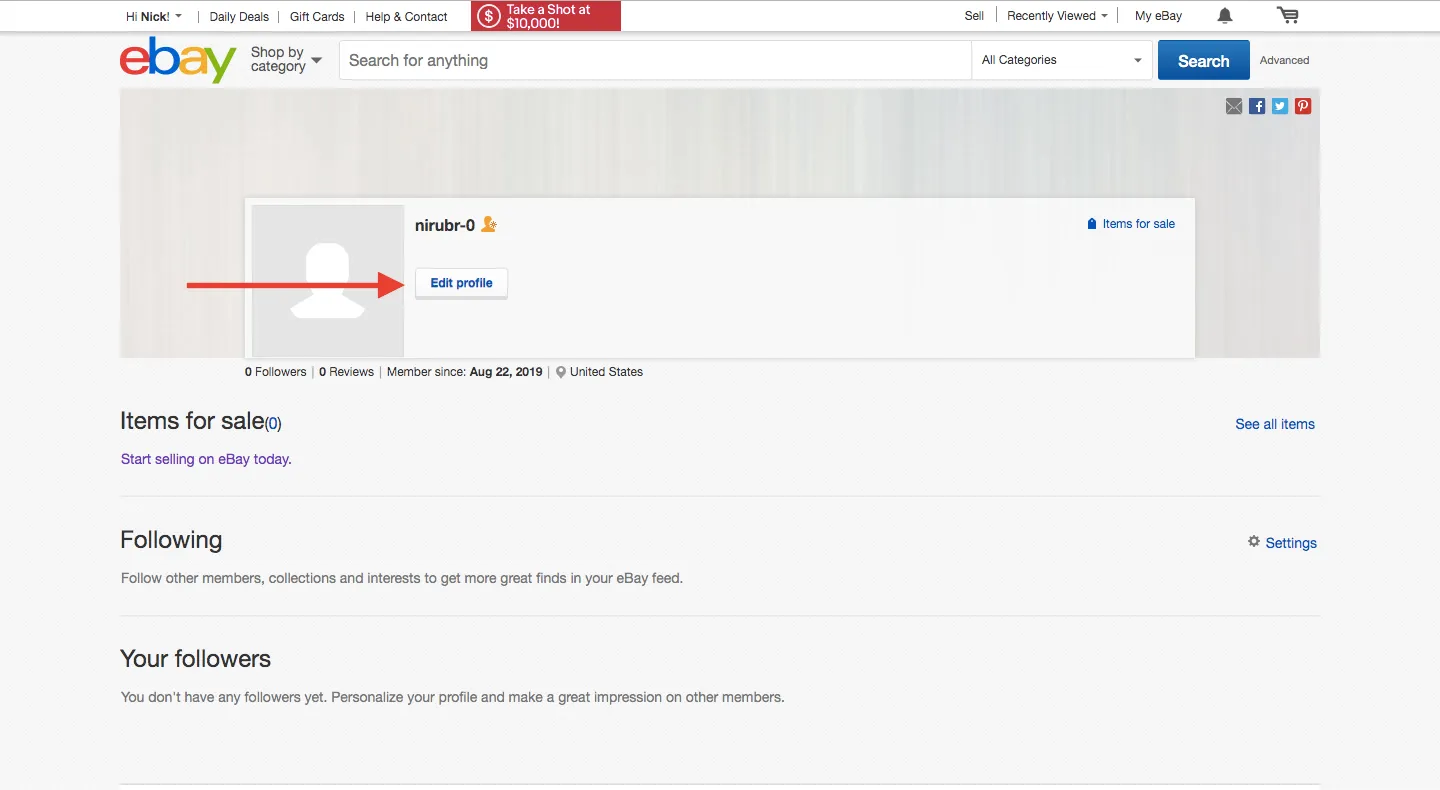Share the profile on Twitter
The image size is (1440, 790).
(1279, 105)
